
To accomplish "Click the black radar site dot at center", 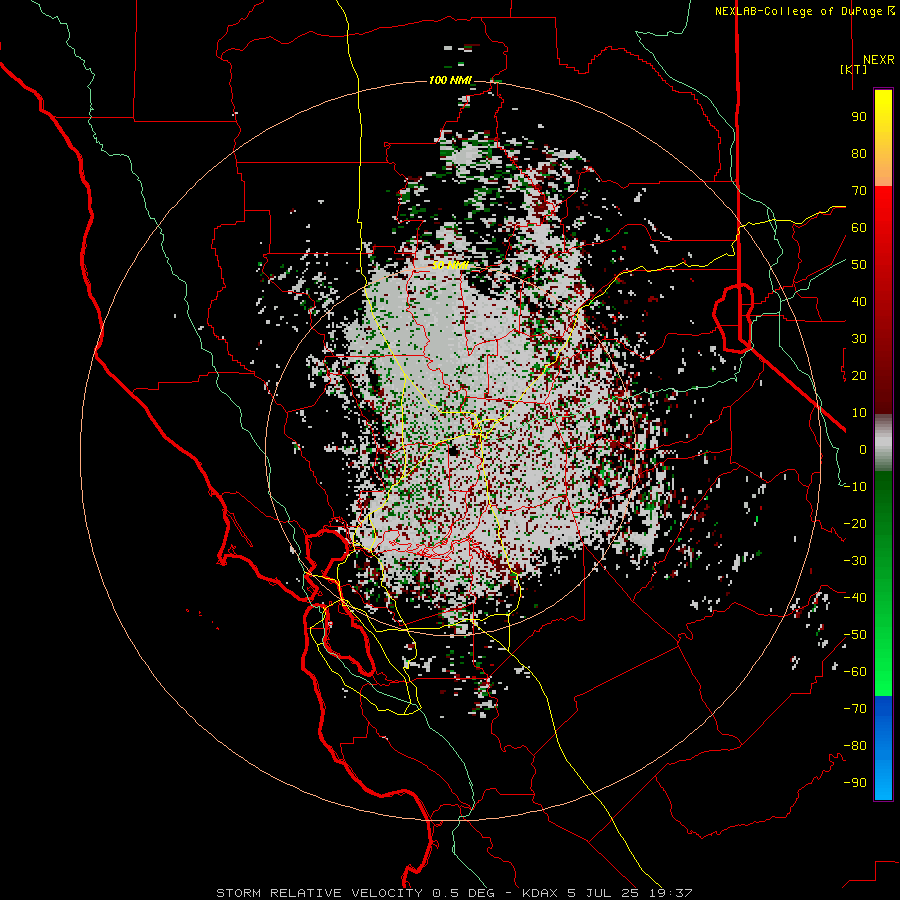I will [454, 451].
